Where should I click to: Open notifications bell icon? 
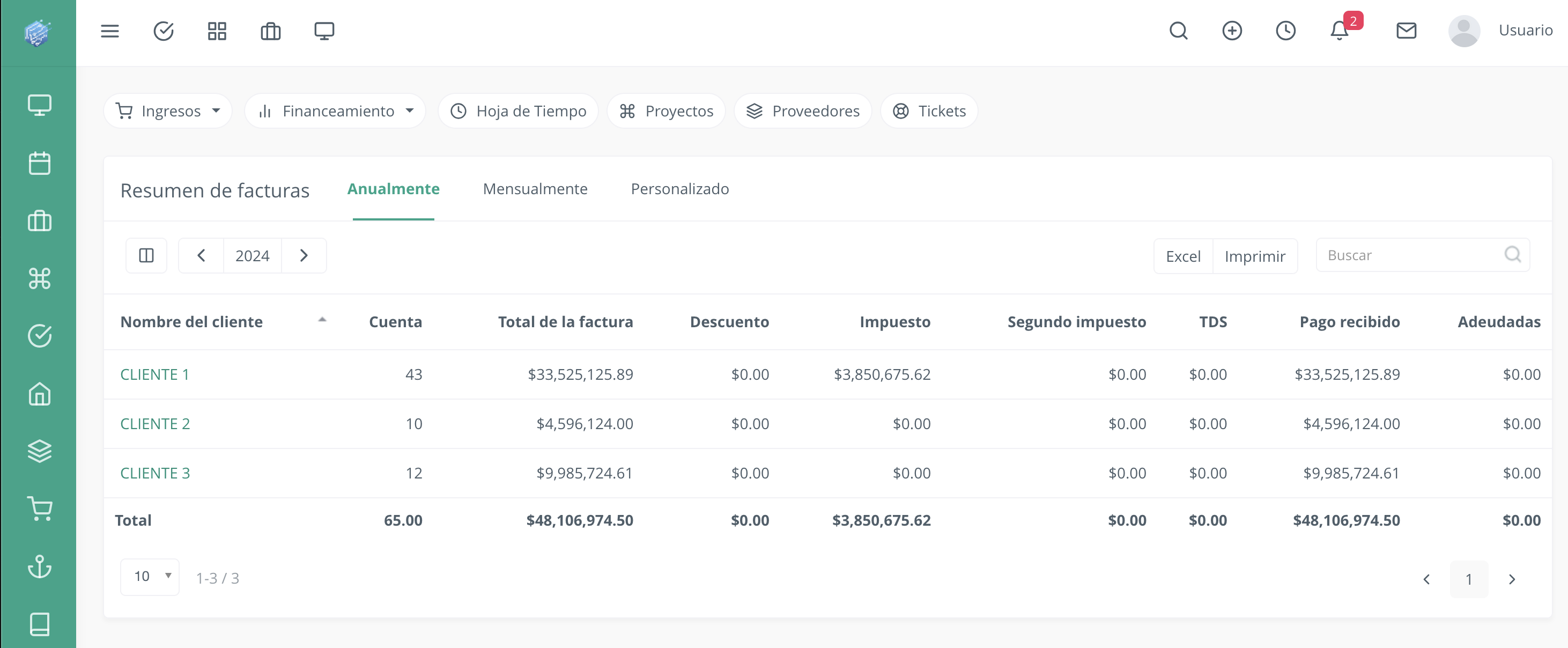(1338, 31)
